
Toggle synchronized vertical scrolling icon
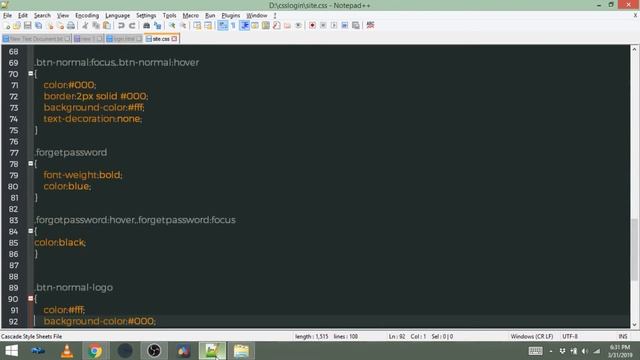(x=197, y=26)
